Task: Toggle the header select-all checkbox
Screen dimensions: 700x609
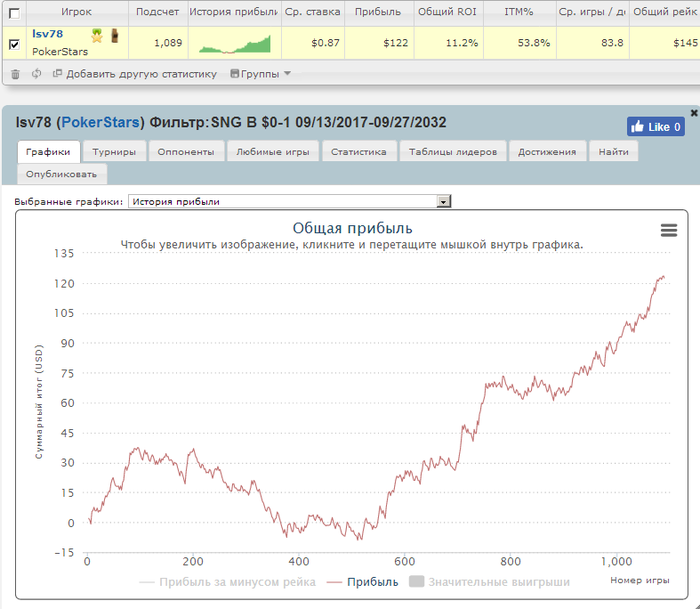Action: pyautogui.click(x=14, y=13)
